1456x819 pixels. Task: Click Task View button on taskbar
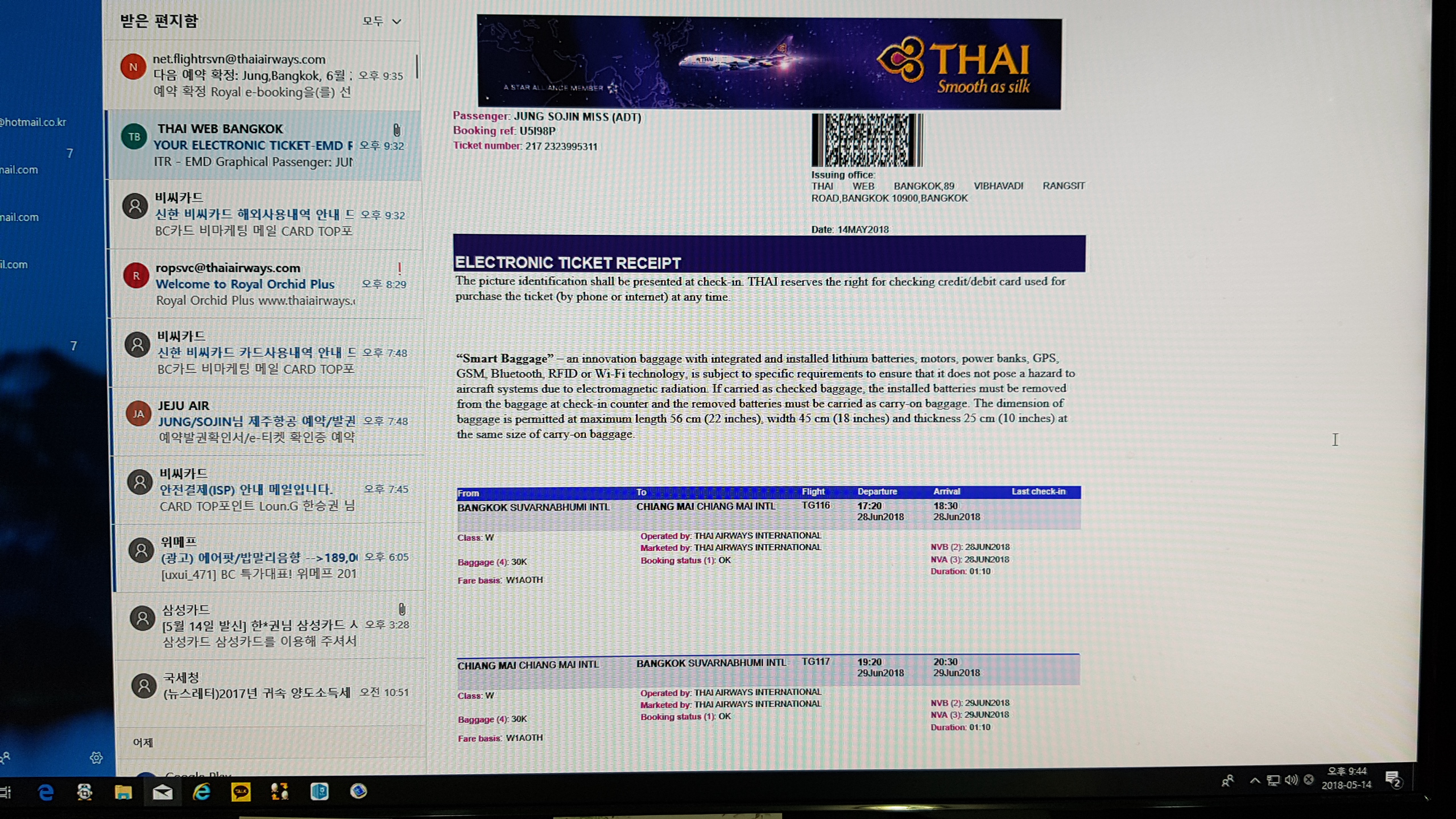6,792
